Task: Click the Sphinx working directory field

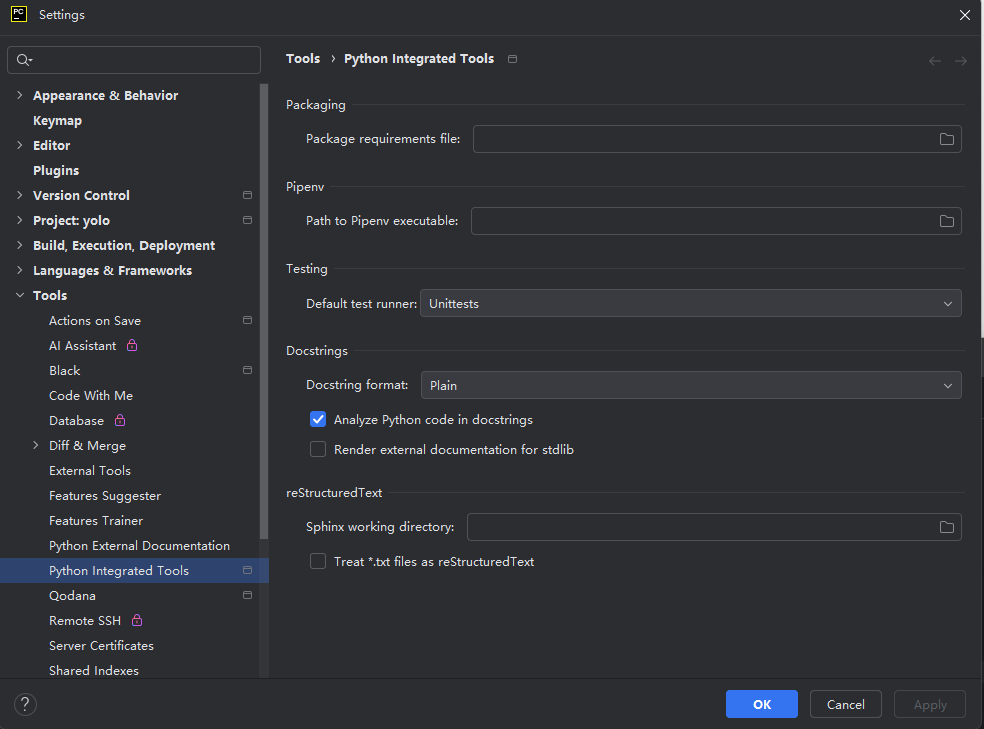Action: pyautogui.click(x=714, y=527)
